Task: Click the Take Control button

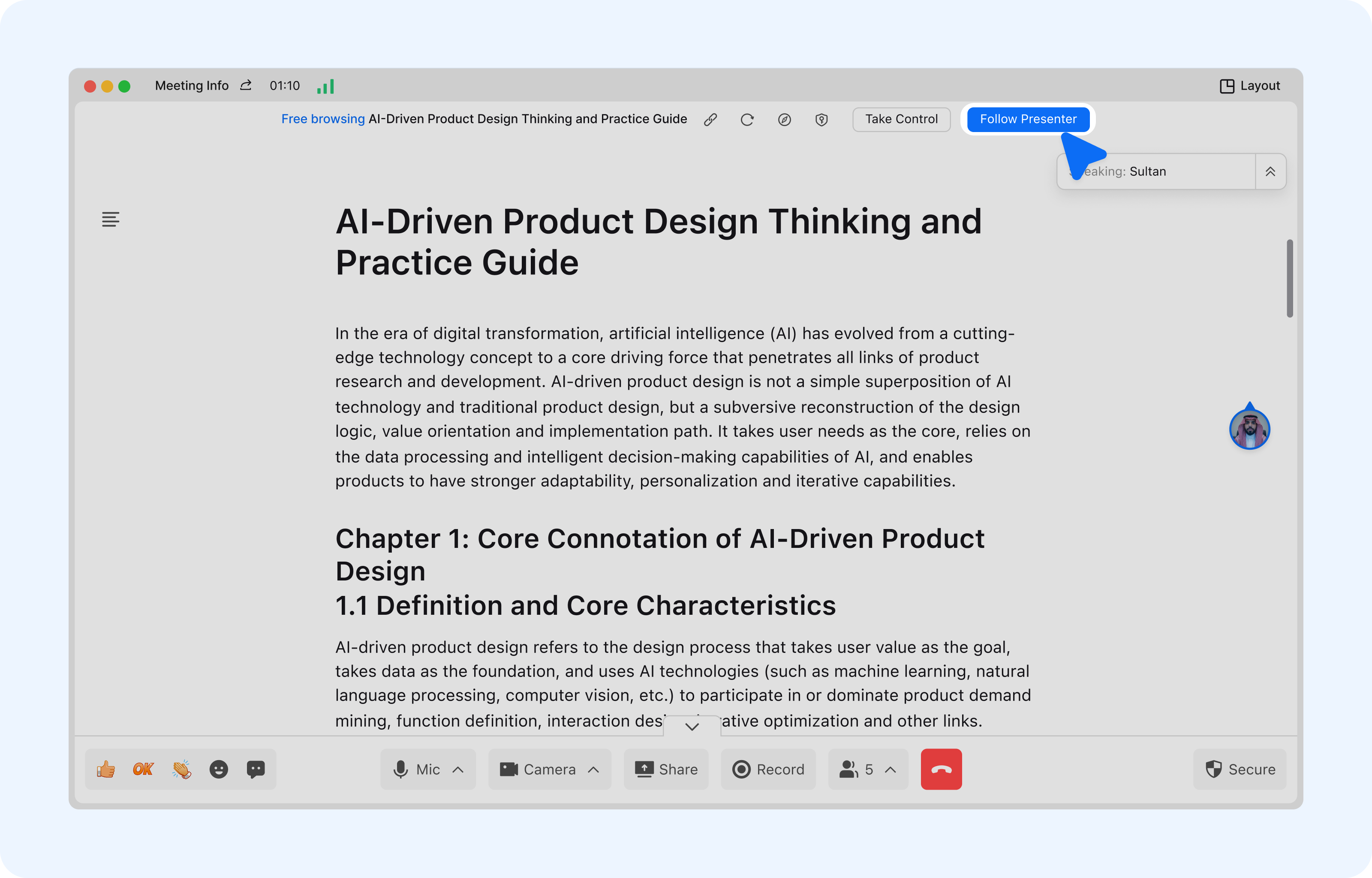Action: tap(901, 119)
